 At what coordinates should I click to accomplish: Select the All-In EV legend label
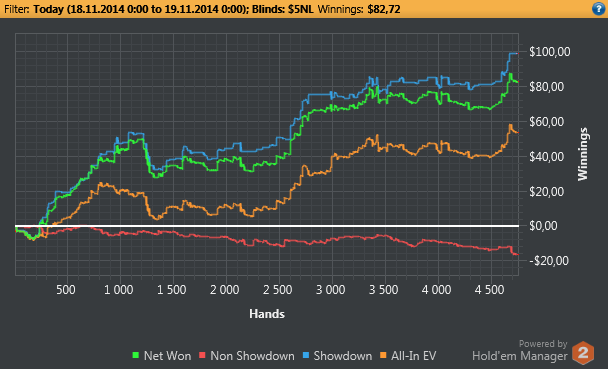(414, 356)
